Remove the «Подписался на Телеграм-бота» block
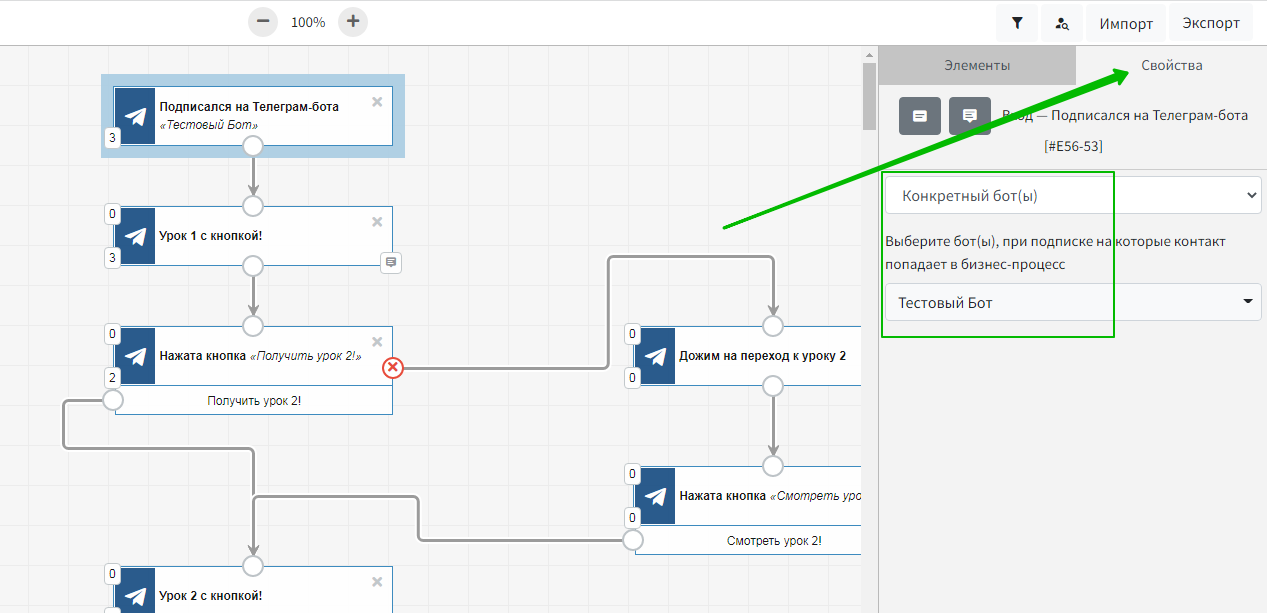Screen dimensions: 1267x613 377,102
